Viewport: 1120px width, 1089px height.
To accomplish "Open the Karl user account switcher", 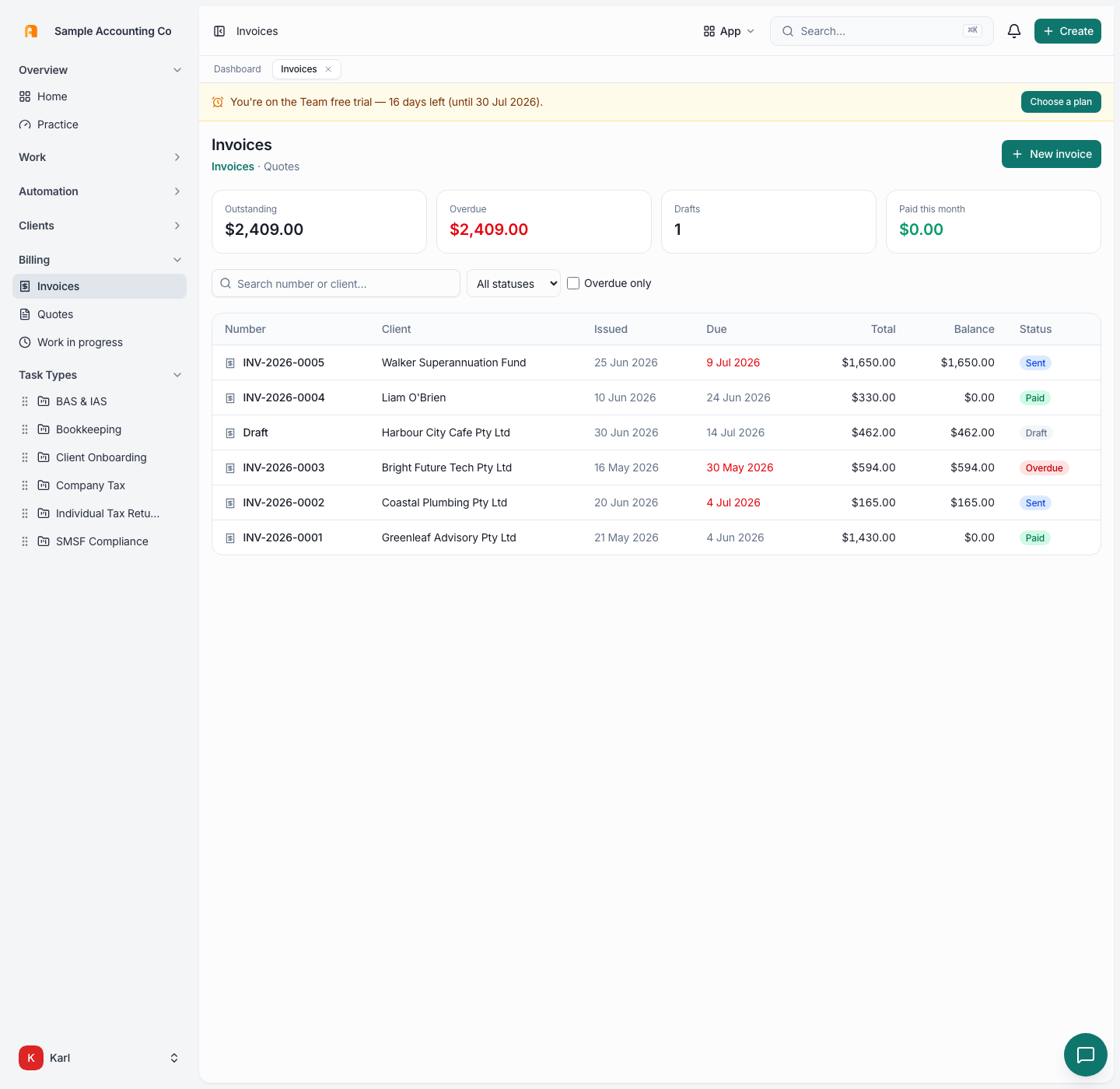I will pos(100,1058).
